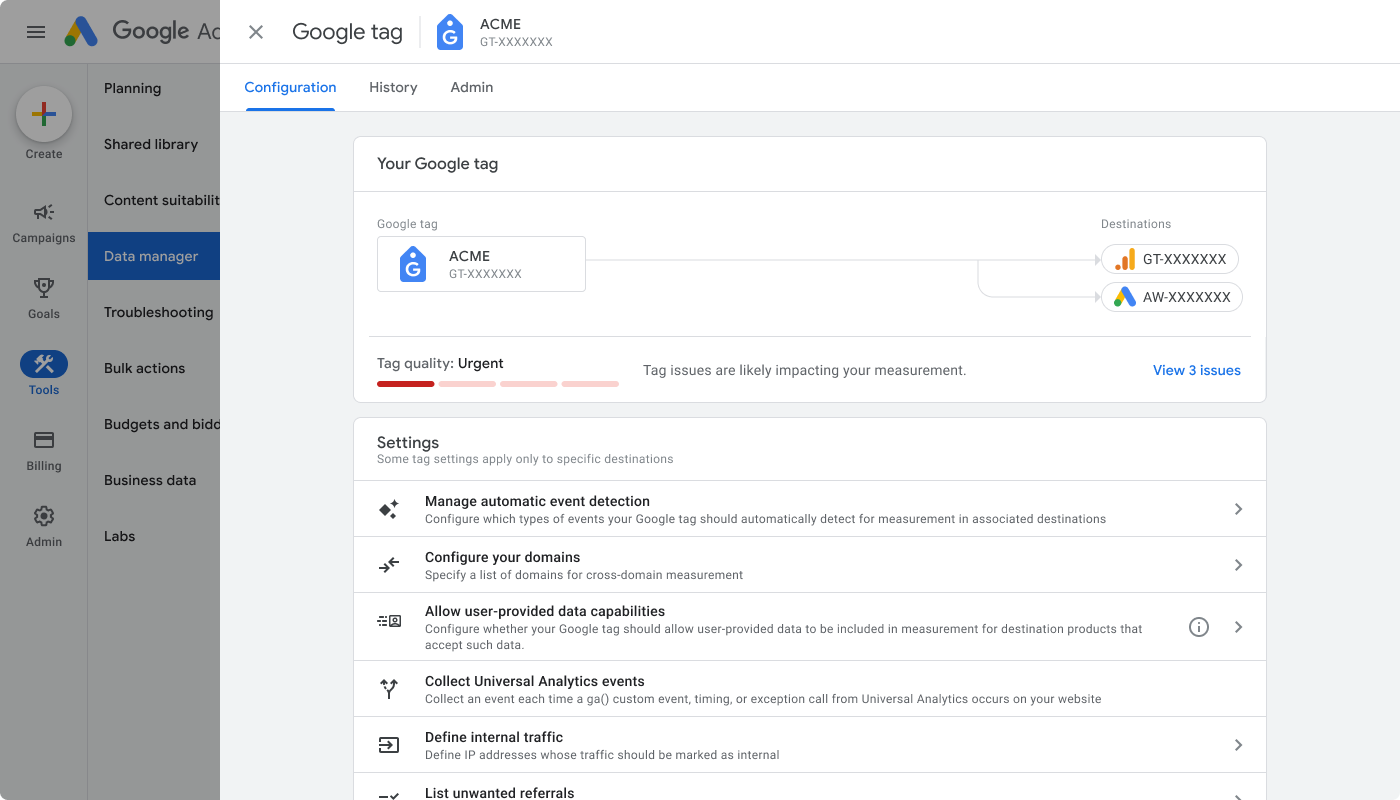Screen dimensions: 1400x800
Task: Expand the Configure your domains setting
Action: (x=1238, y=564)
